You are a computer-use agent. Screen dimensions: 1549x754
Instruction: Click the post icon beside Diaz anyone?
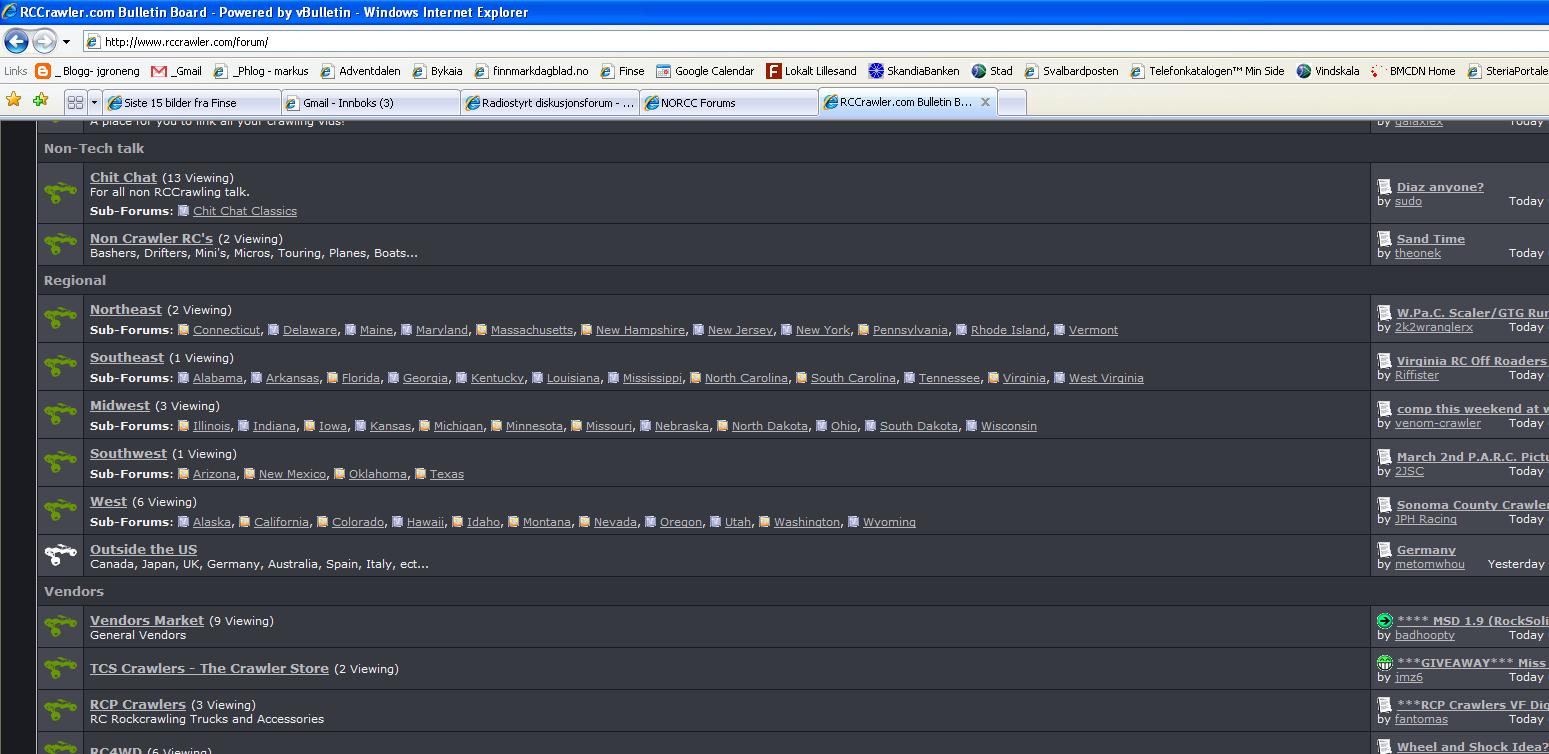[x=1384, y=187]
